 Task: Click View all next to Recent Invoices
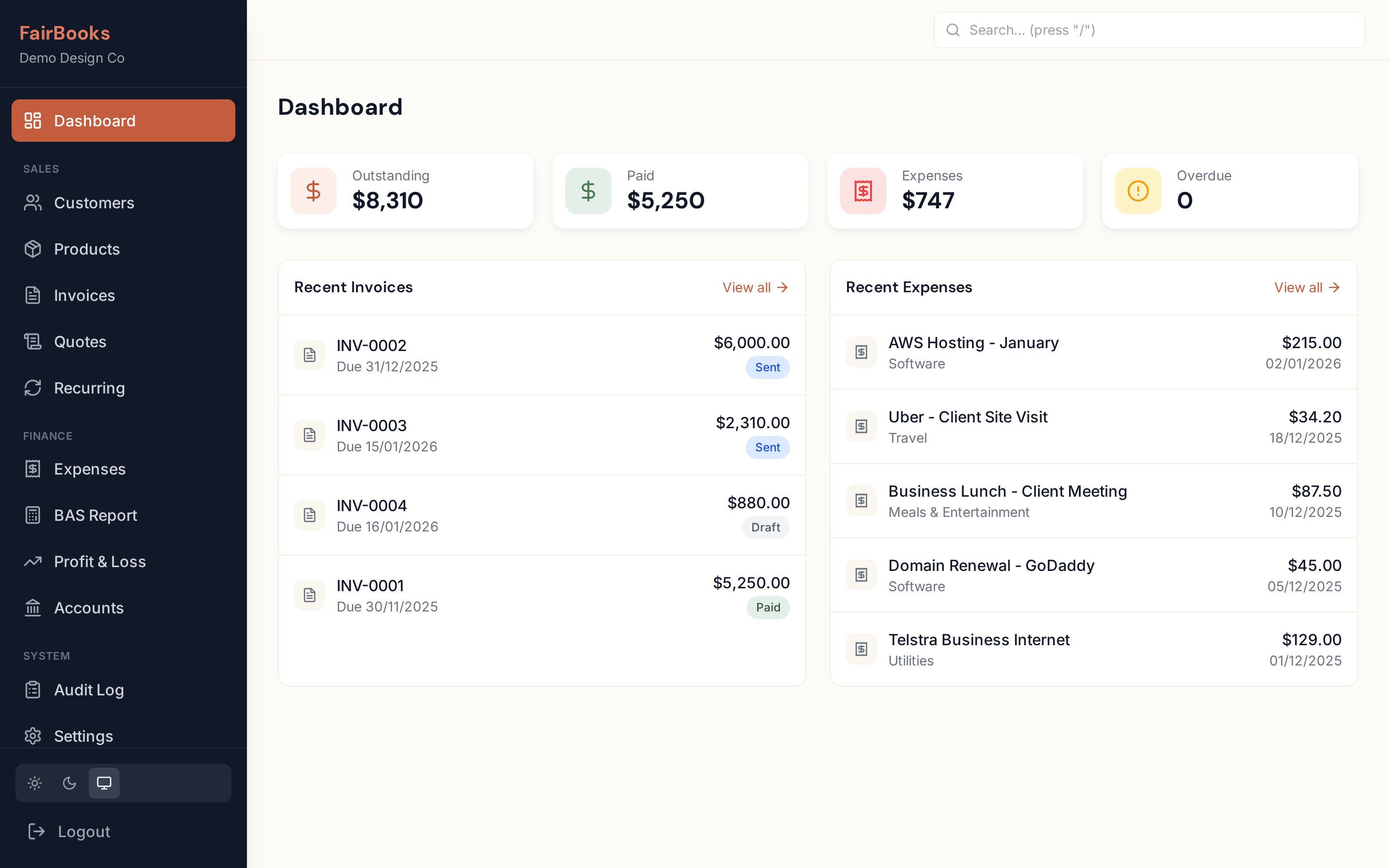click(x=754, y=287)
